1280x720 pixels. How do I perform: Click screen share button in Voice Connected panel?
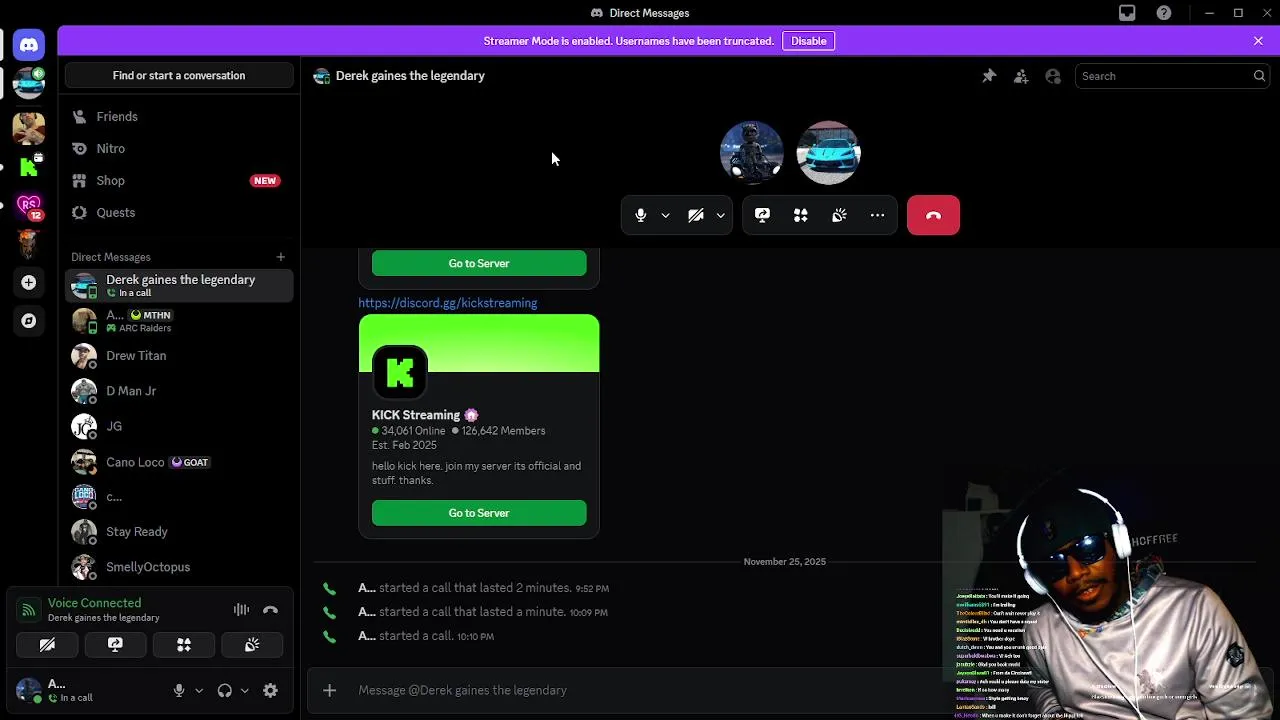(115, 645)
